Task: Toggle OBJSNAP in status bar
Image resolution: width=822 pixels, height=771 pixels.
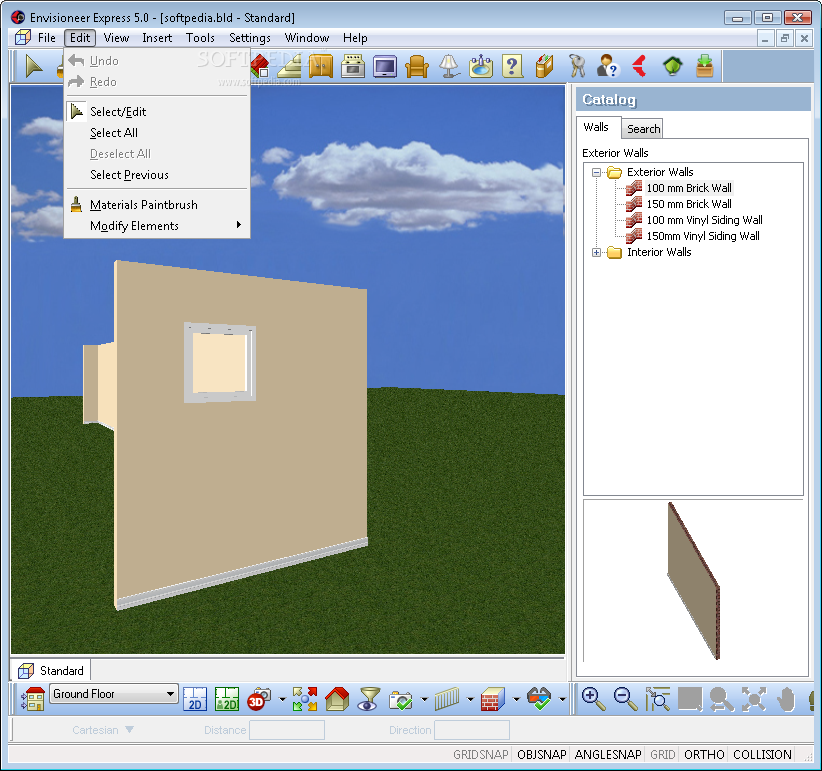Action: (x=542, y=754)
